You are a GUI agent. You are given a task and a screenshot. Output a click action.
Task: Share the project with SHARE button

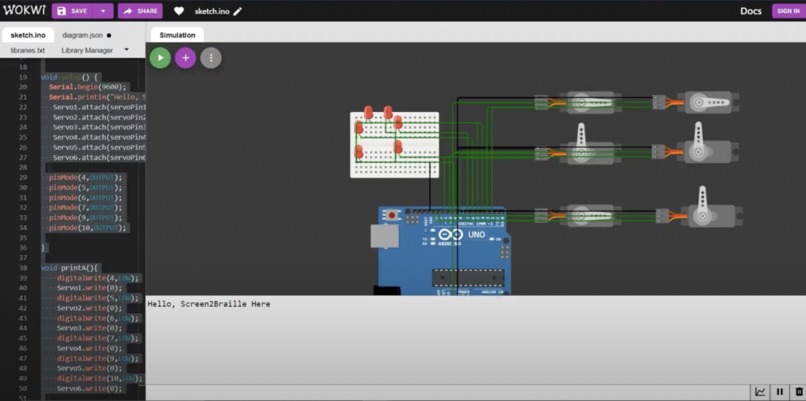pyautogui.click(x=140, y=11)
